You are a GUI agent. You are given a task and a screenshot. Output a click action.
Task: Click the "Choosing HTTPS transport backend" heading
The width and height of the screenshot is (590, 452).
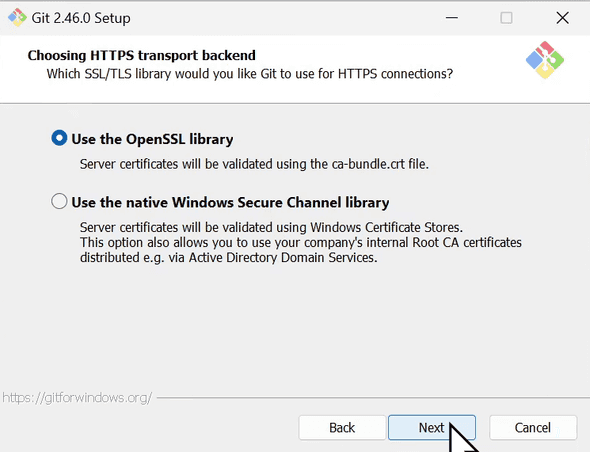[x=141, y=55]
